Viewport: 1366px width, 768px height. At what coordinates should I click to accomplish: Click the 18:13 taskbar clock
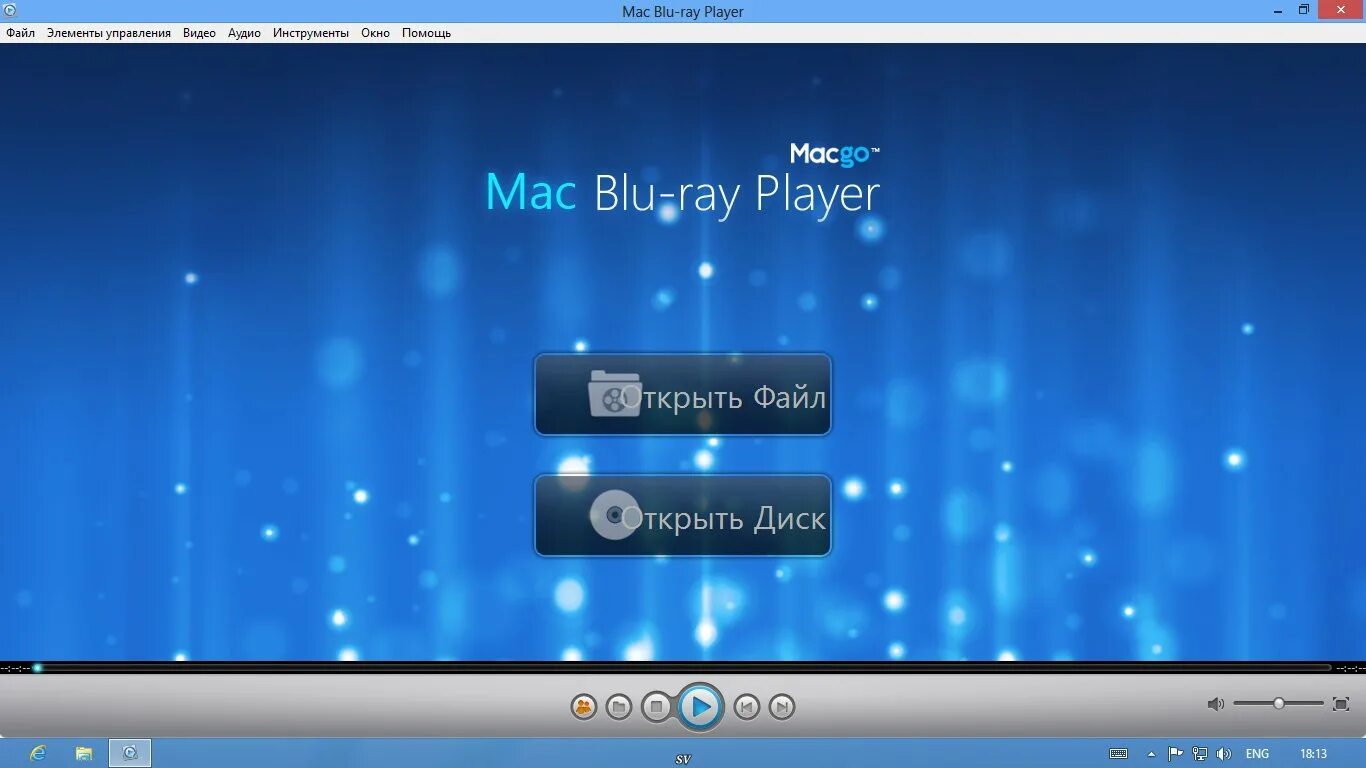1314,754
